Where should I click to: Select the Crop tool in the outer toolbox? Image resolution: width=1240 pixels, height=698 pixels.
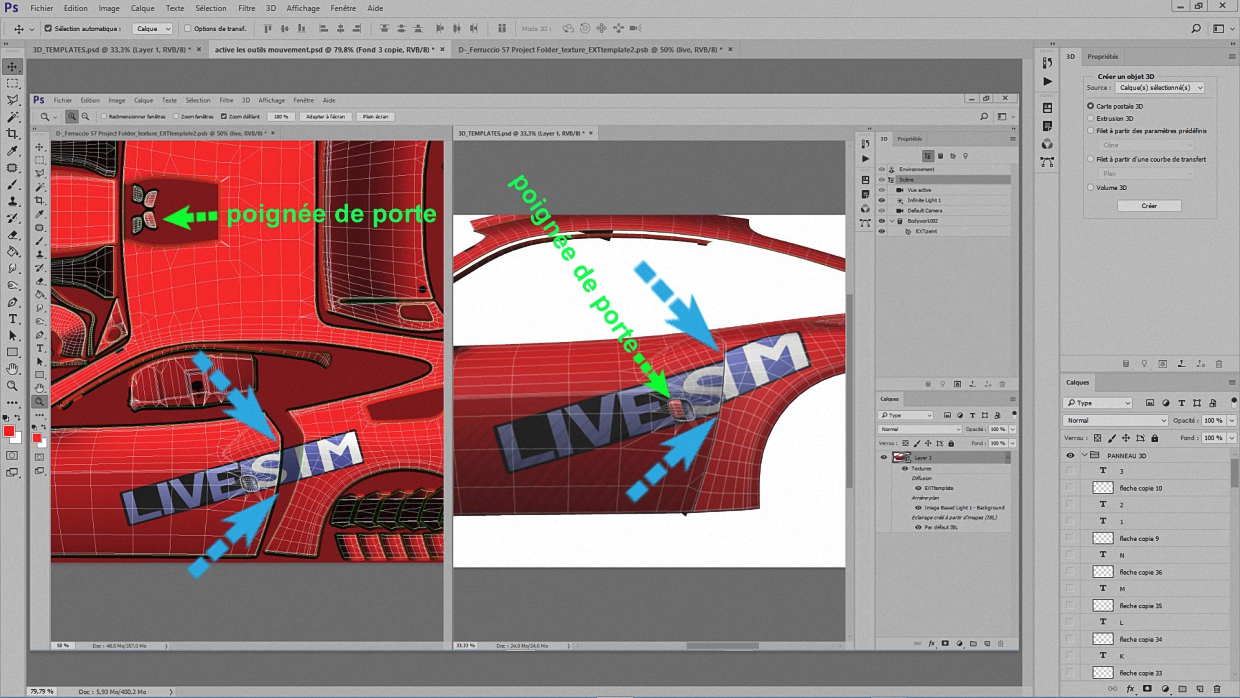coord(13,134)
